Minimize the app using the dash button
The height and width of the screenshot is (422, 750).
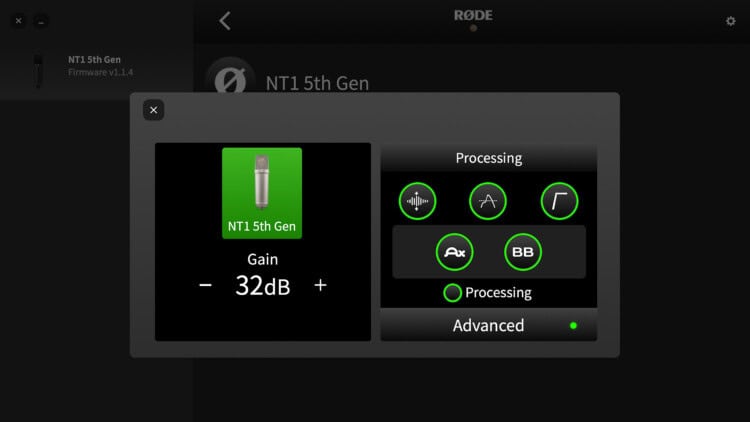pyautogui.click(x=41, y=21)
